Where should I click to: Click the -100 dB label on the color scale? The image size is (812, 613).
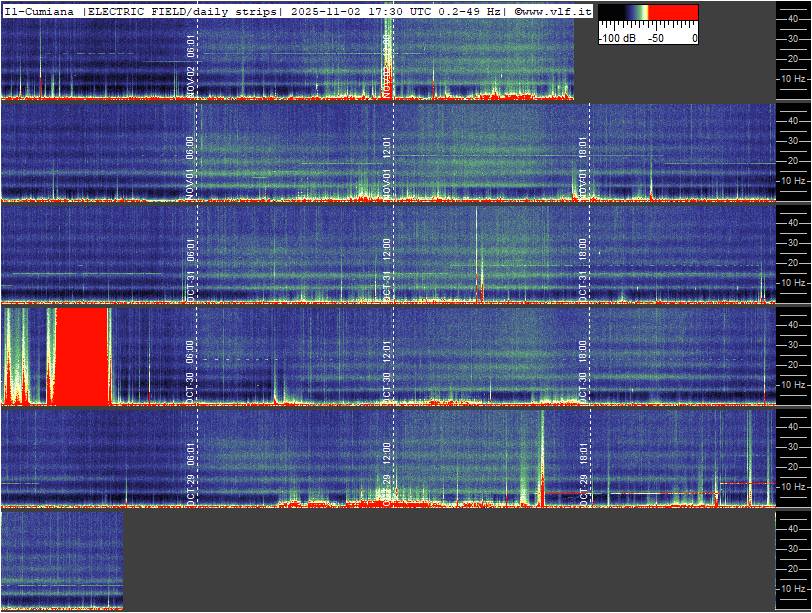point(617,37)
